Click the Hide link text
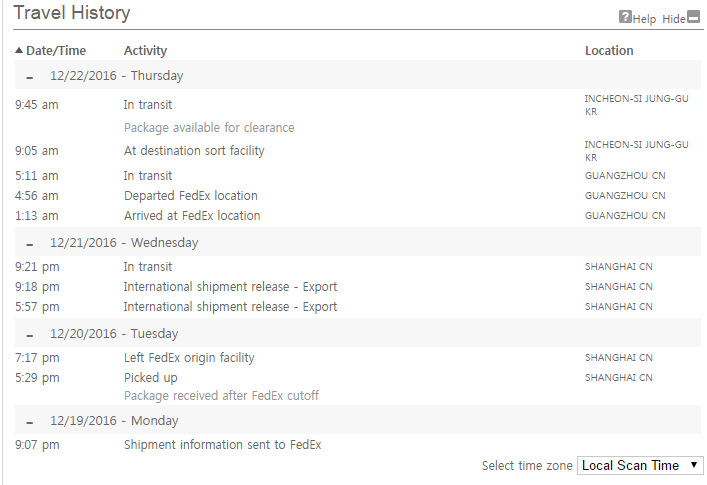 [674, 19]
